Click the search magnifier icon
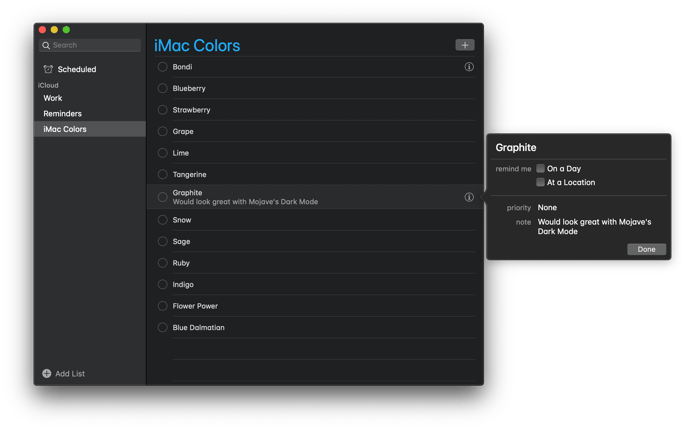The image size is (693, 430). [x=46, y=46]
